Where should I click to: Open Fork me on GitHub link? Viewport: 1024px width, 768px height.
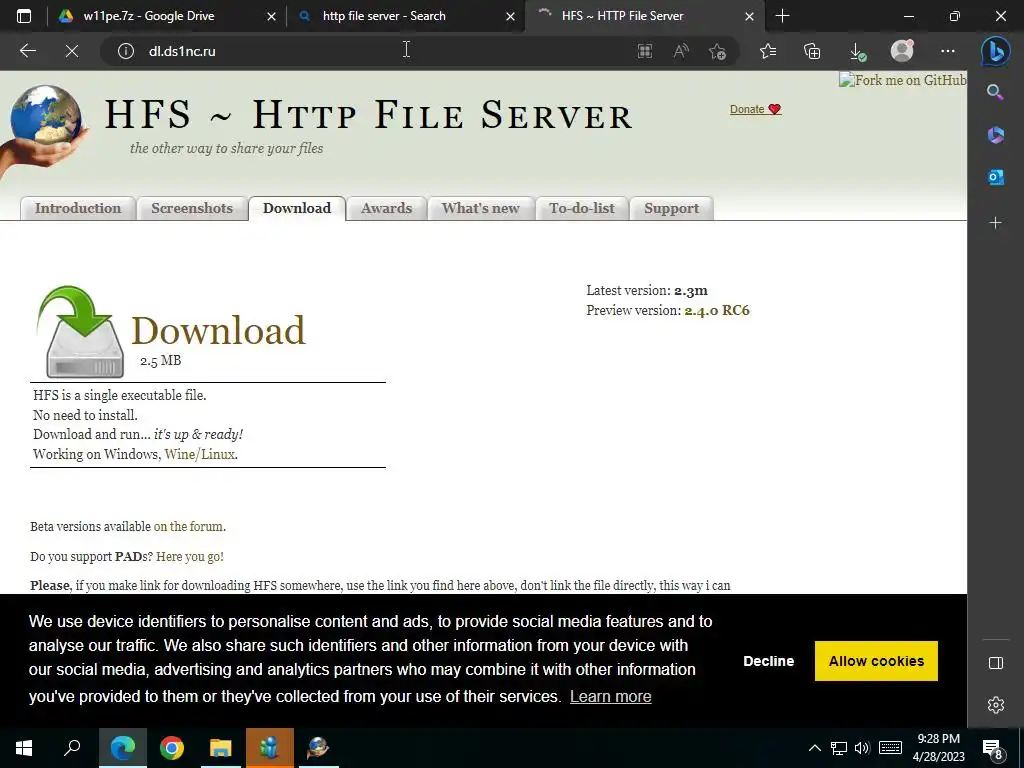click(903, 80)
